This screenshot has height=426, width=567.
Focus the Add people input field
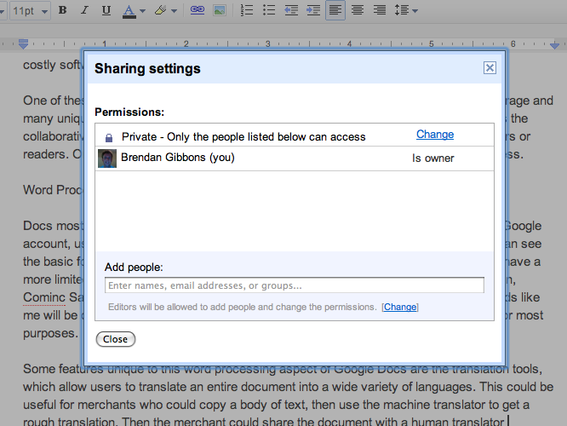(x=294, y=285)
